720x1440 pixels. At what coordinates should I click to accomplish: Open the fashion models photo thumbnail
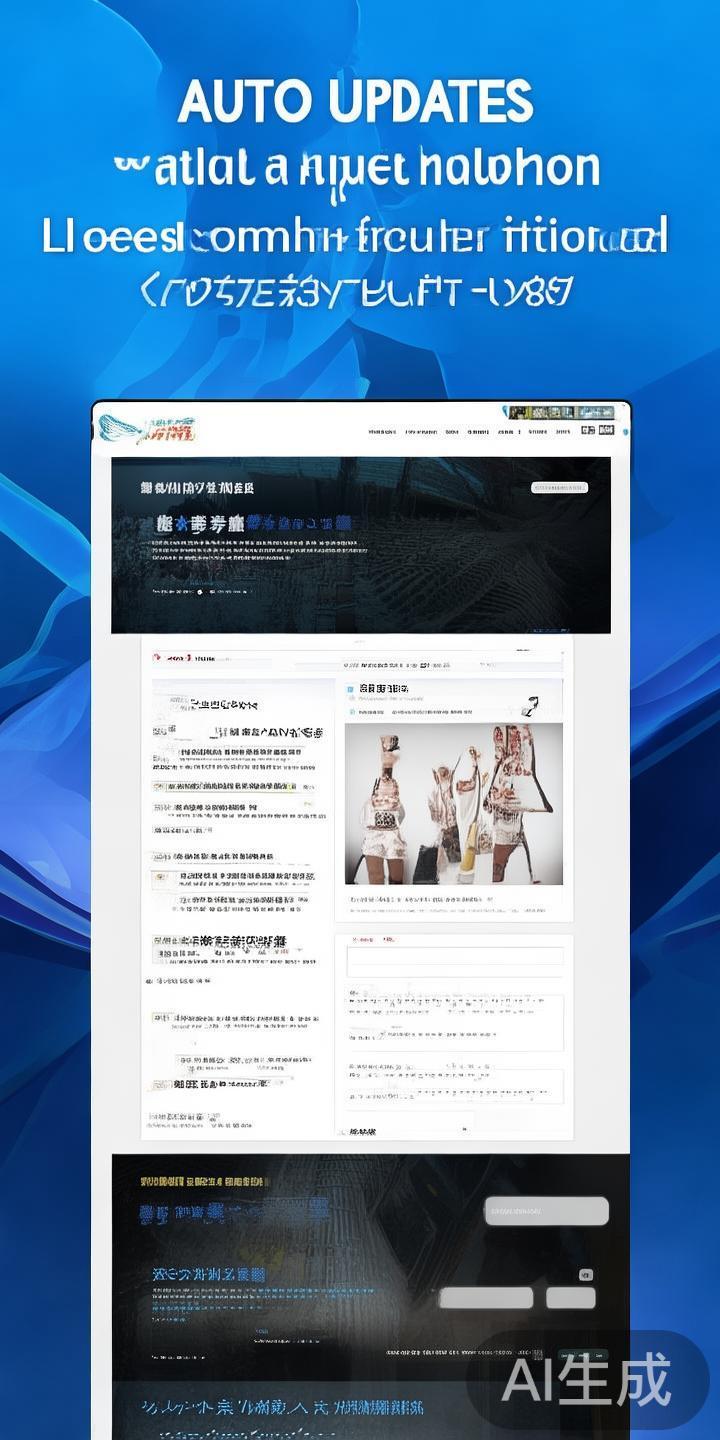point(454,804)
